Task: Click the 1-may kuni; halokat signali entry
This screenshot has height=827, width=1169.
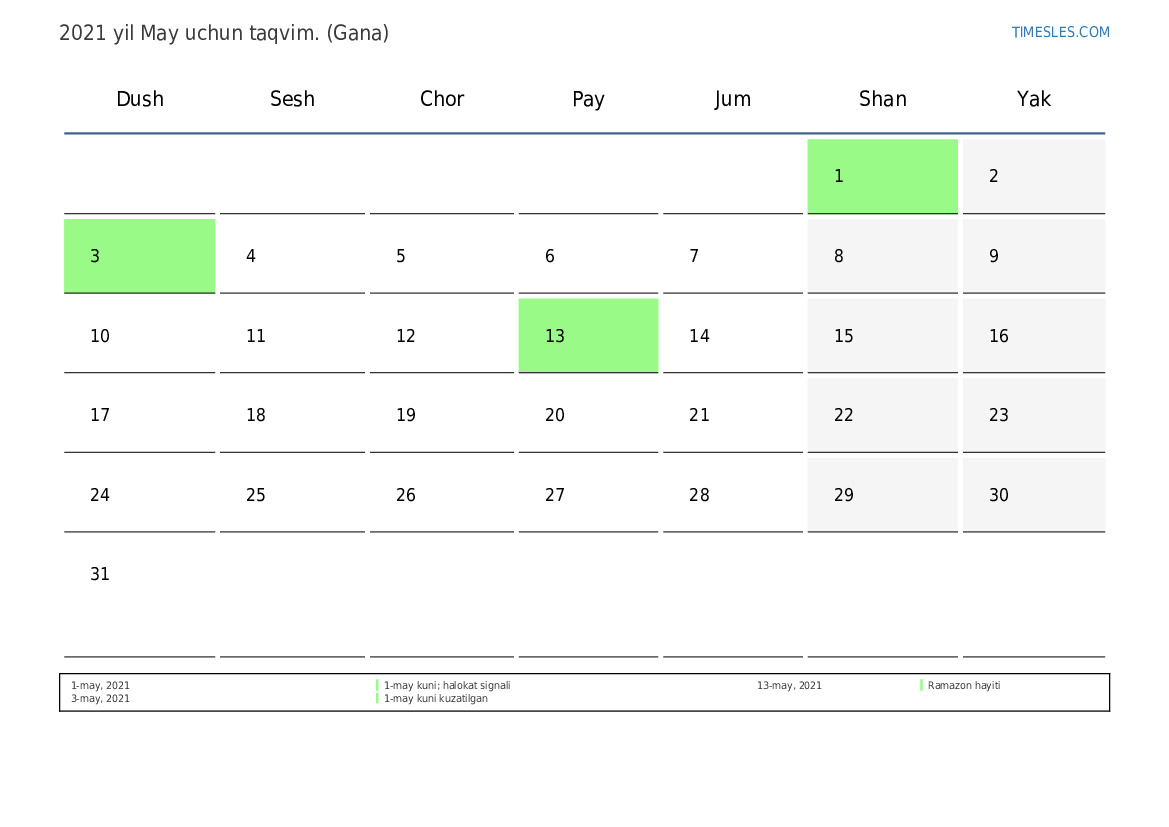Action: click(x=447, y=685)
